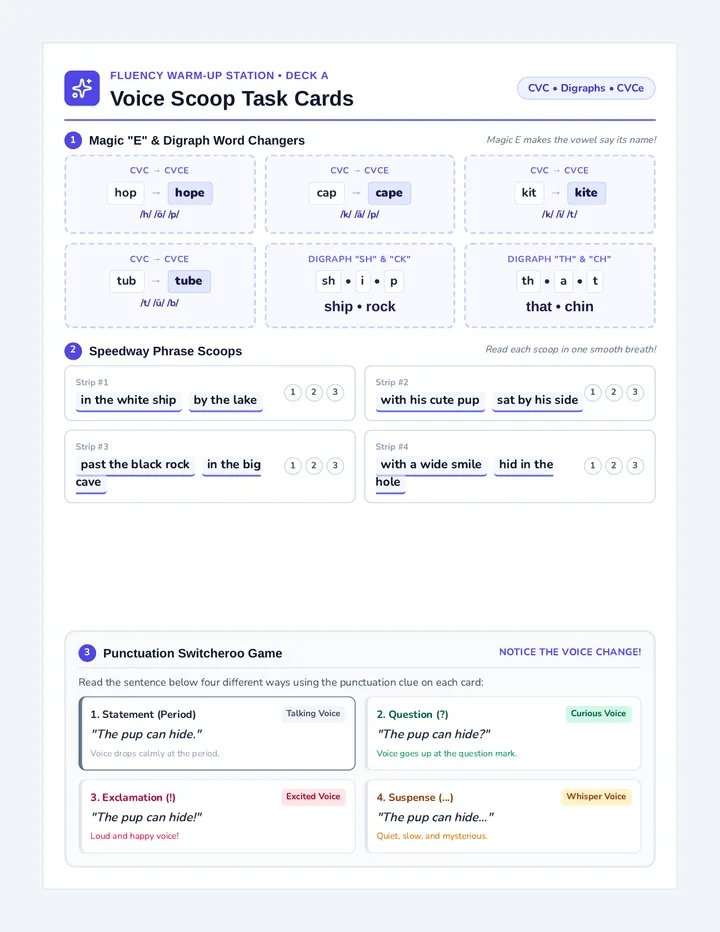Select the word 'cap' tile
The image size is (720, 932).
pyautogui.click(x=326, y=193)
